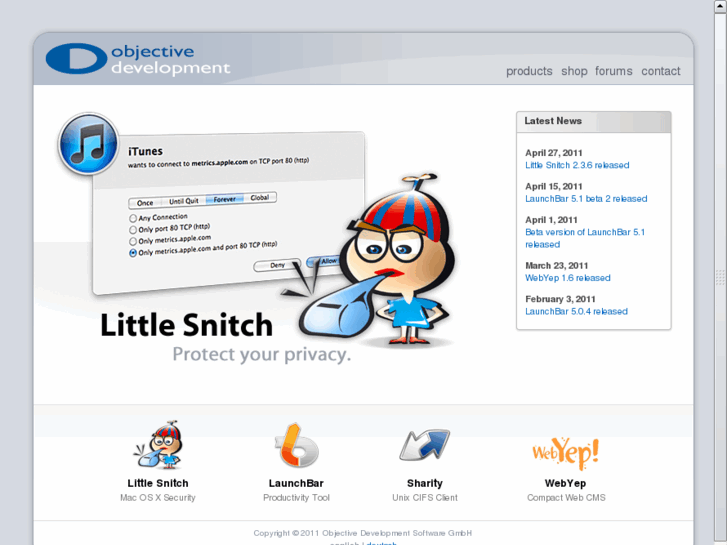
Task: Open WebYep 1.6 released news link
Action: tap(568, 278)
